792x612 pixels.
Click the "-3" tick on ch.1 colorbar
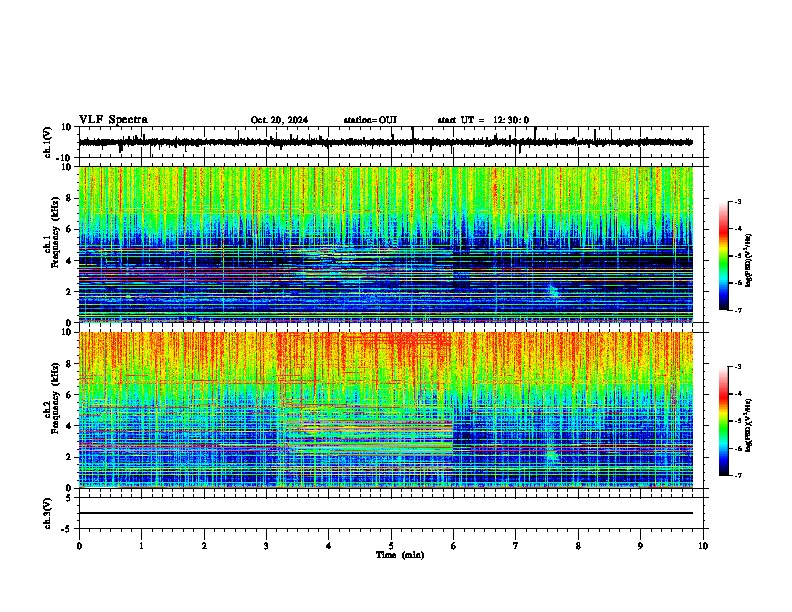pos(737,201)
